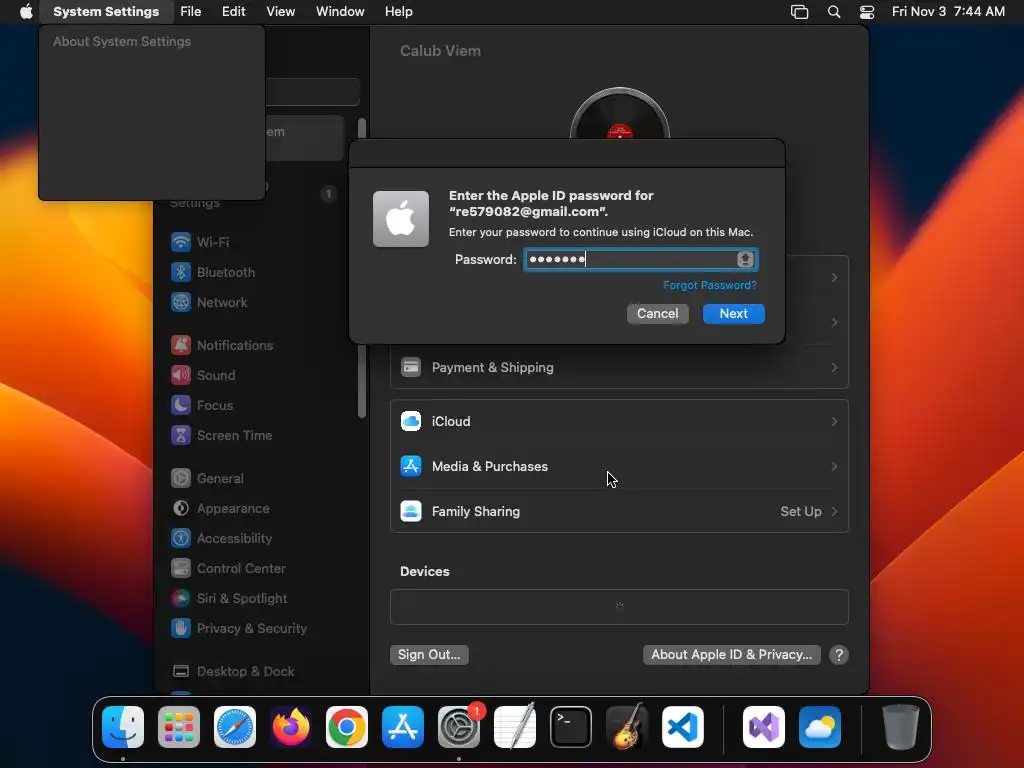
Task: Click Set Up for Family Sharing
Action: (808, 511)
